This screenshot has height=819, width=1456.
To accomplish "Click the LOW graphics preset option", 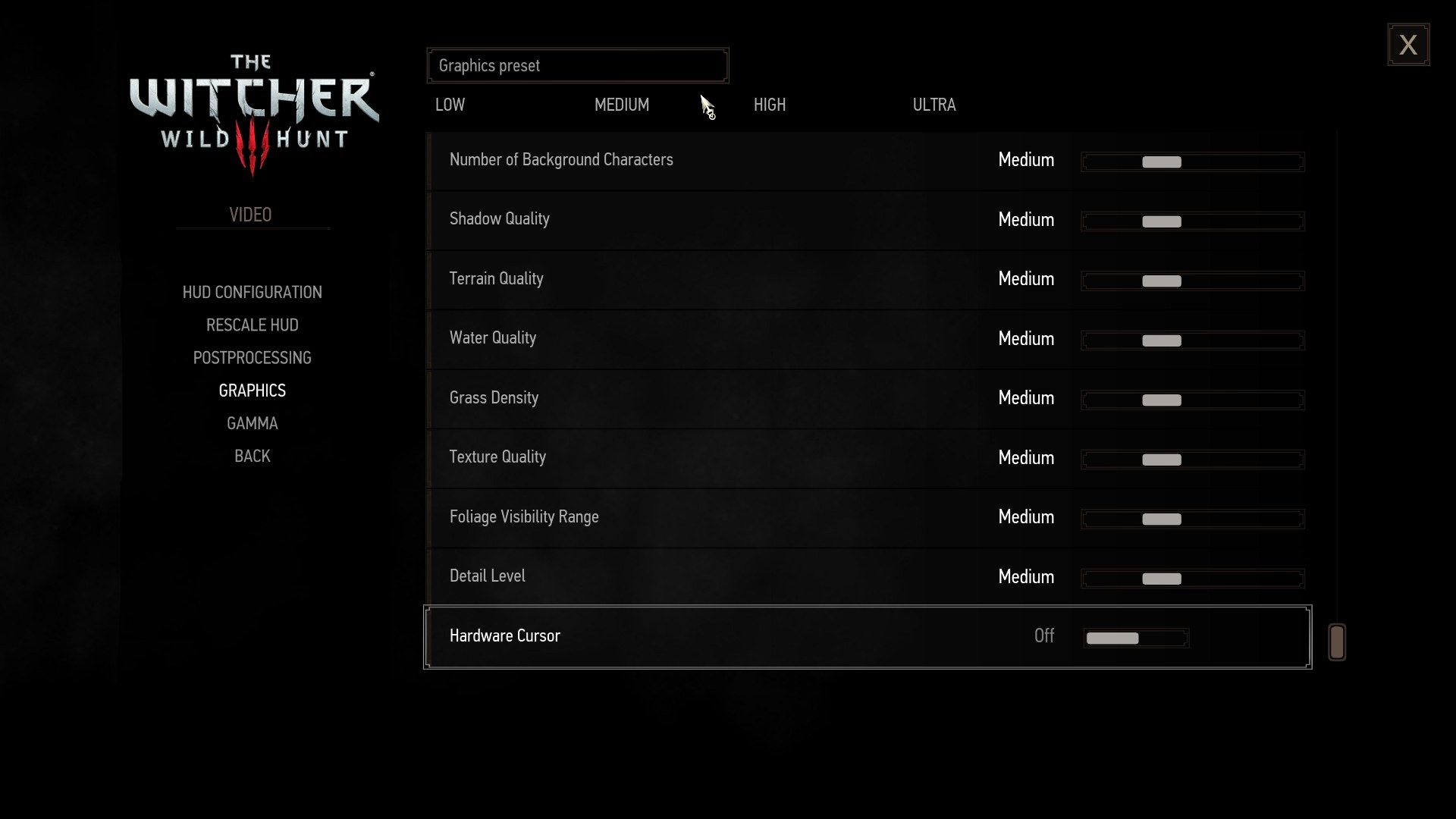I will coord(450,104).
